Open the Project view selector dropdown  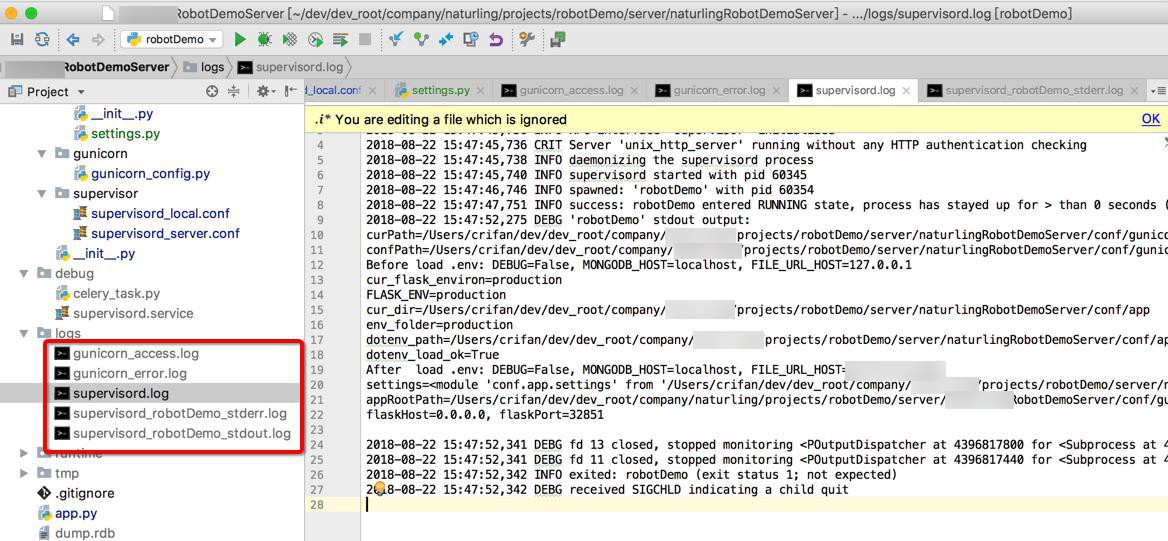point(48,92)
